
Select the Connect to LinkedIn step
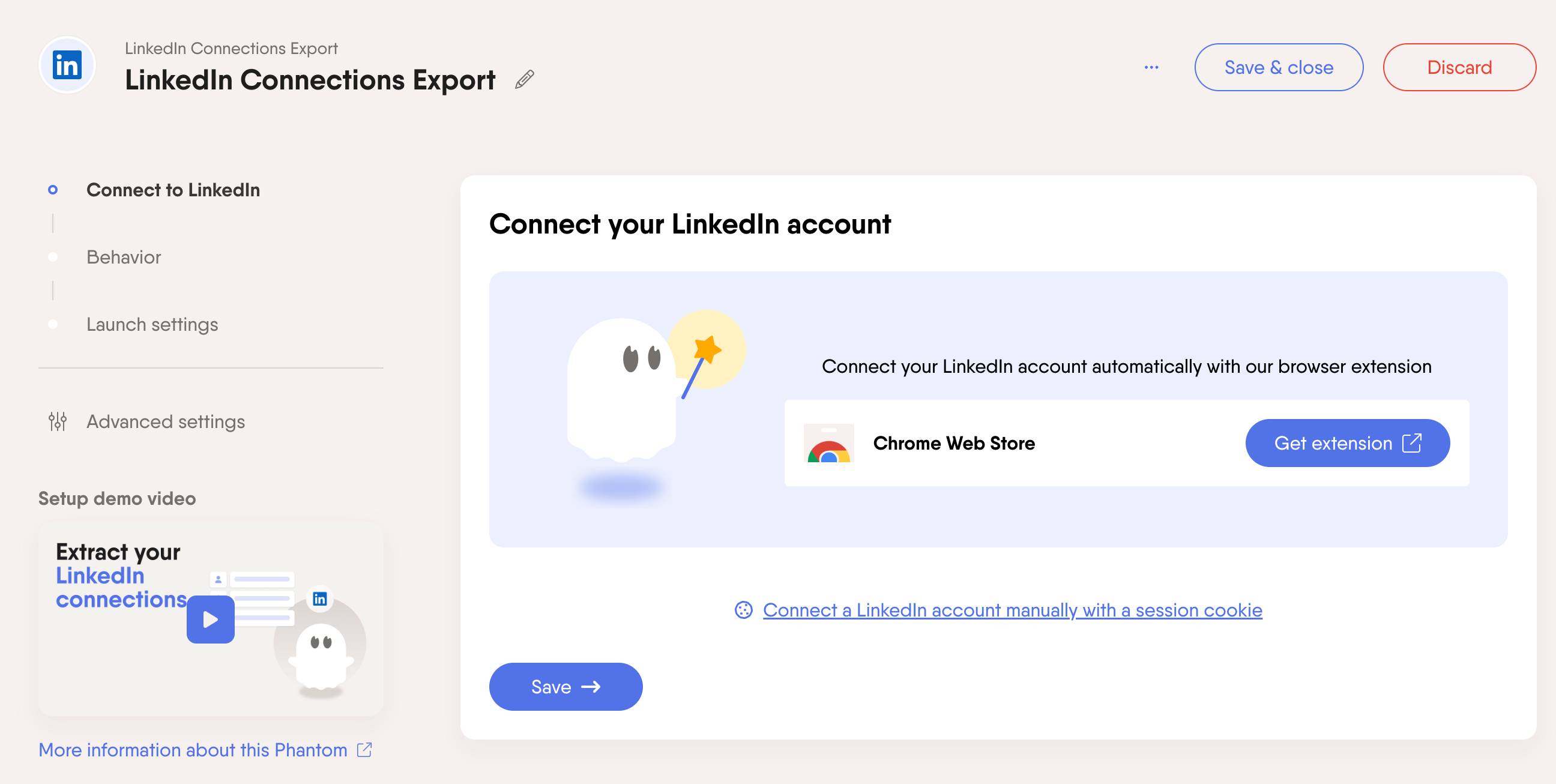coord(173,190)
